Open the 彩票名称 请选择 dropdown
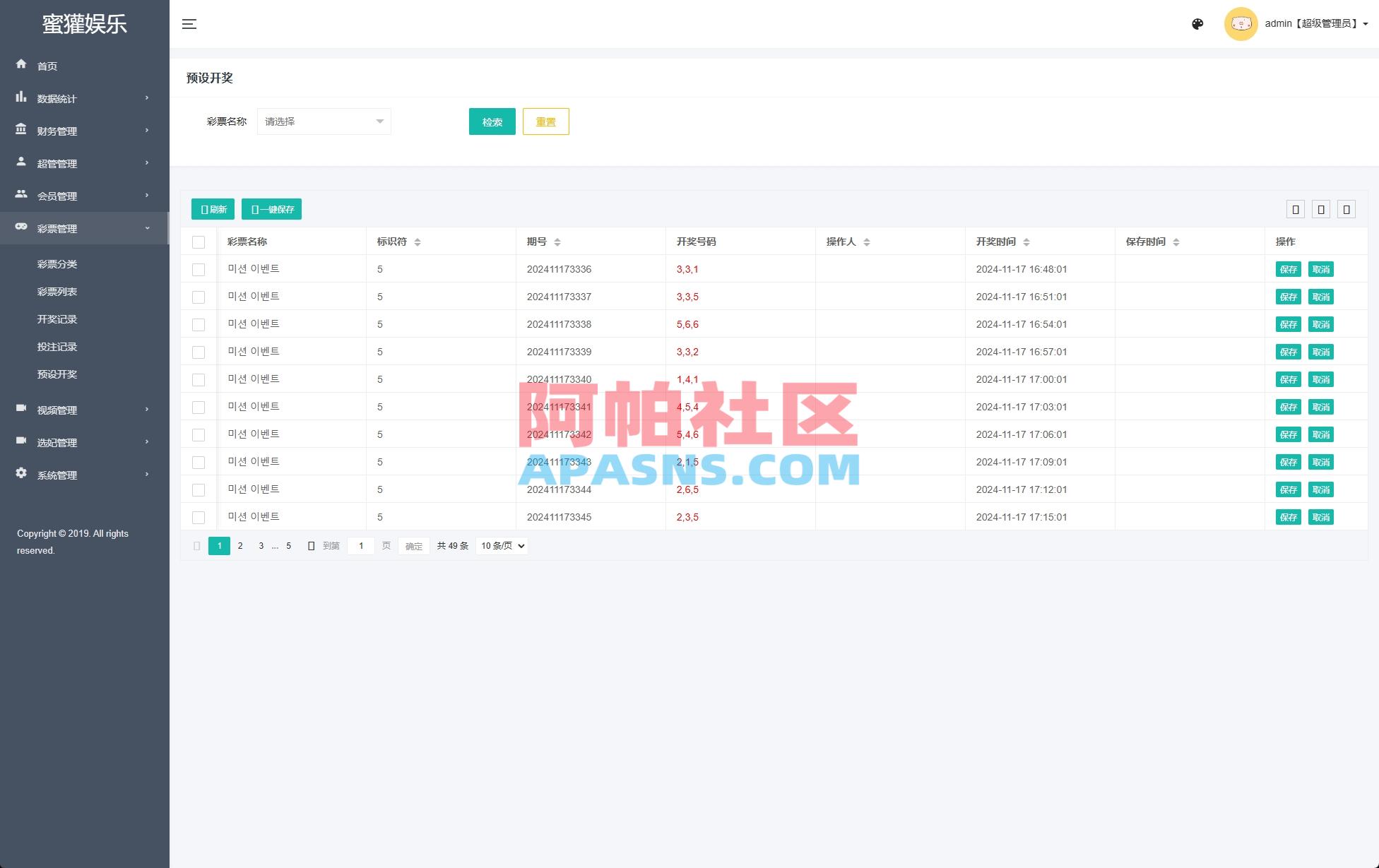 [x=324, y=121]
